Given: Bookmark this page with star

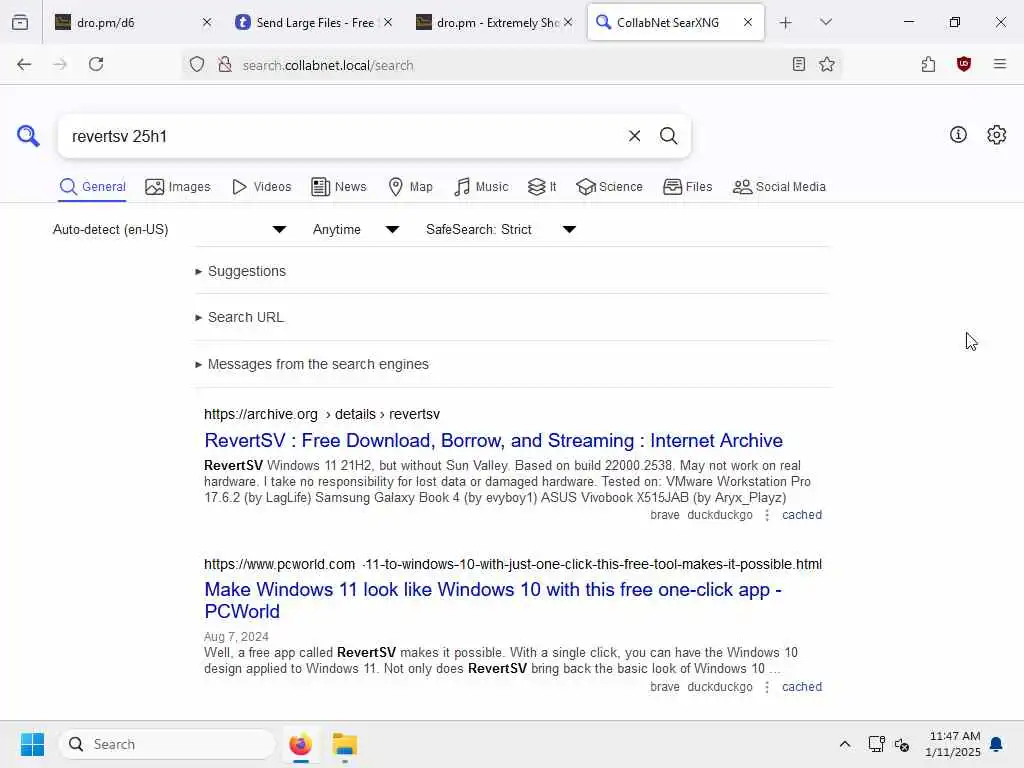Looking at the screenshot, I should coord(827,64).
